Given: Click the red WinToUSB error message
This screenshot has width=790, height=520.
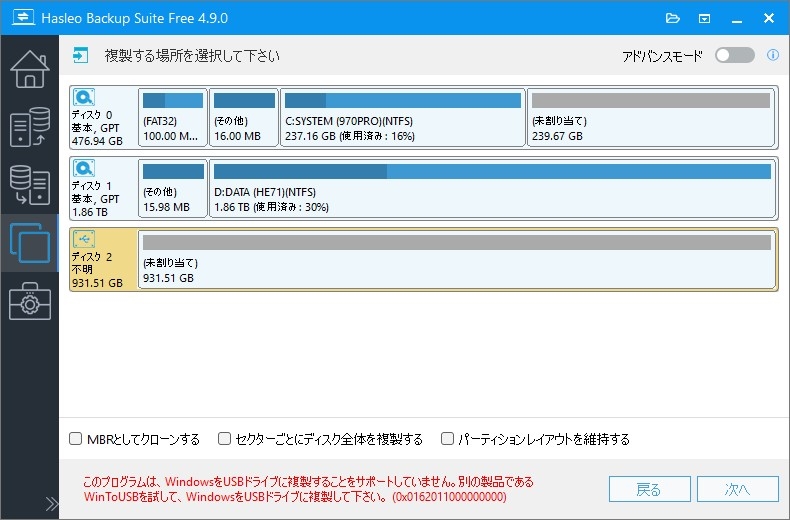Looking at the screenshot, I should tap(308, 489).
